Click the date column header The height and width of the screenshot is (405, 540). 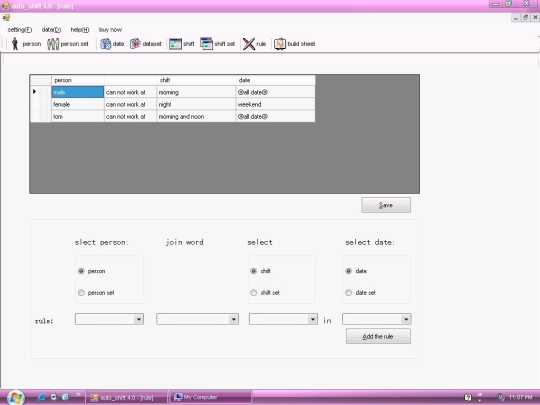pyautogui.click(x=276, y=80)
